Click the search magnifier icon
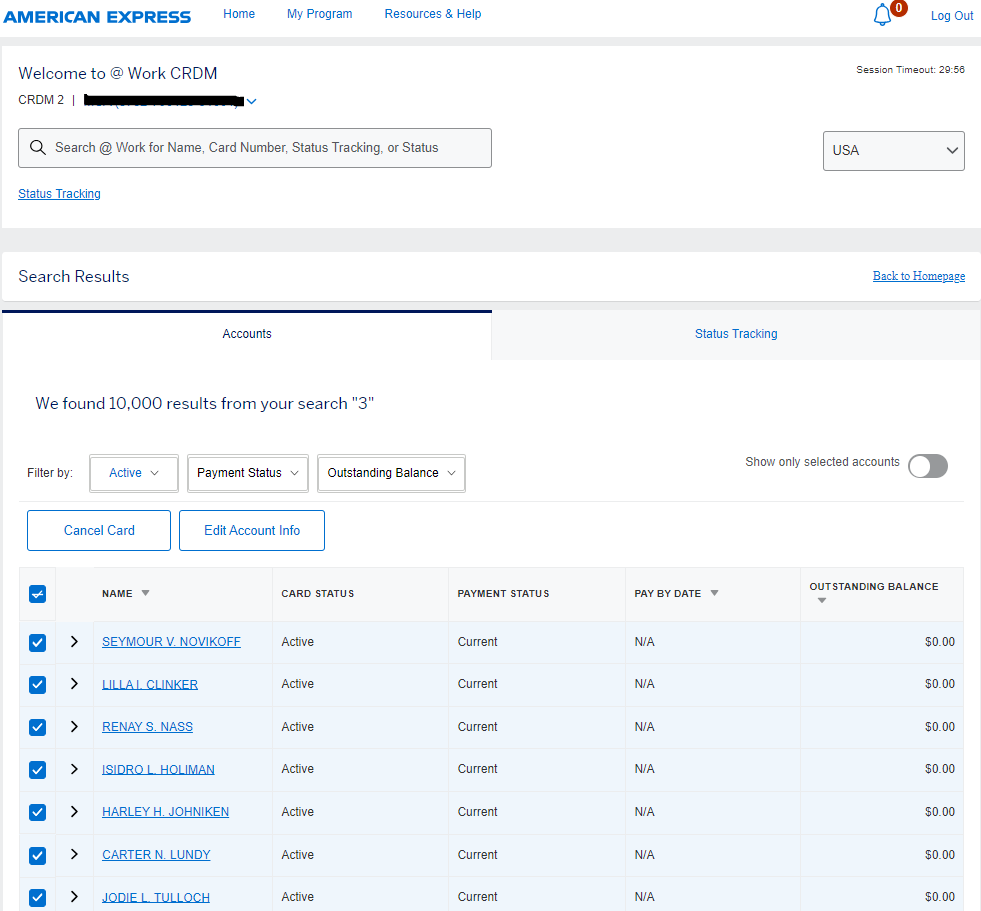This screenshot has height=911, width=981. (x=38, y=148)
